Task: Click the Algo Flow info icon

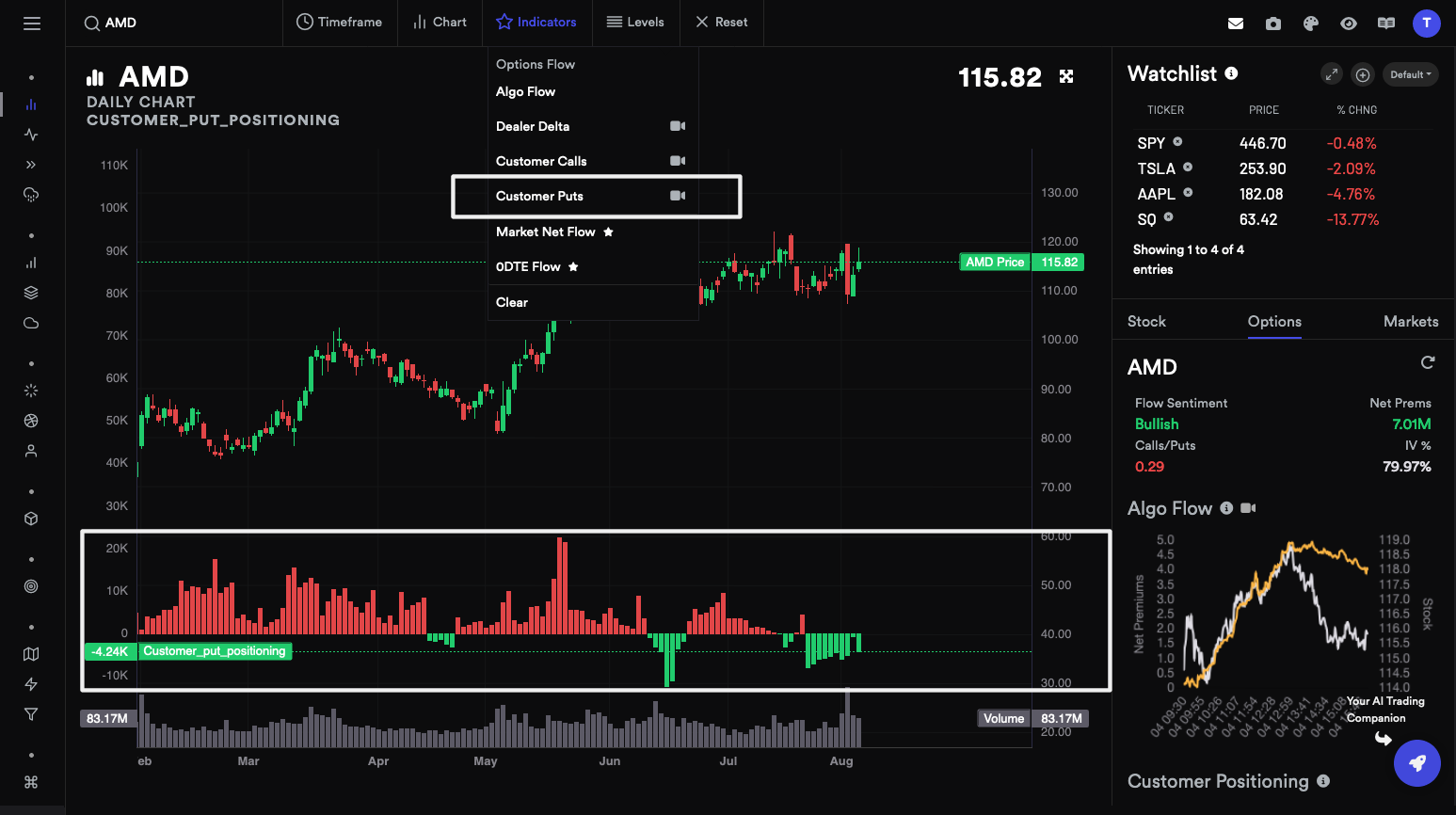Action: tap(1226, 508)
